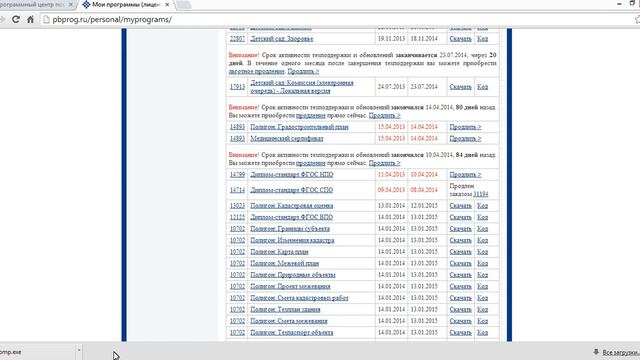Open 'продление' link in the 14.04.2014 warning
640x360 pixels.
(311, 116)
